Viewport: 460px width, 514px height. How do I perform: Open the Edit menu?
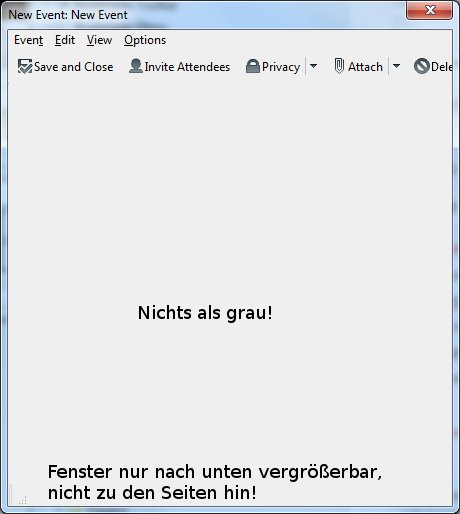pyautogui.click(x=65, y=40)
